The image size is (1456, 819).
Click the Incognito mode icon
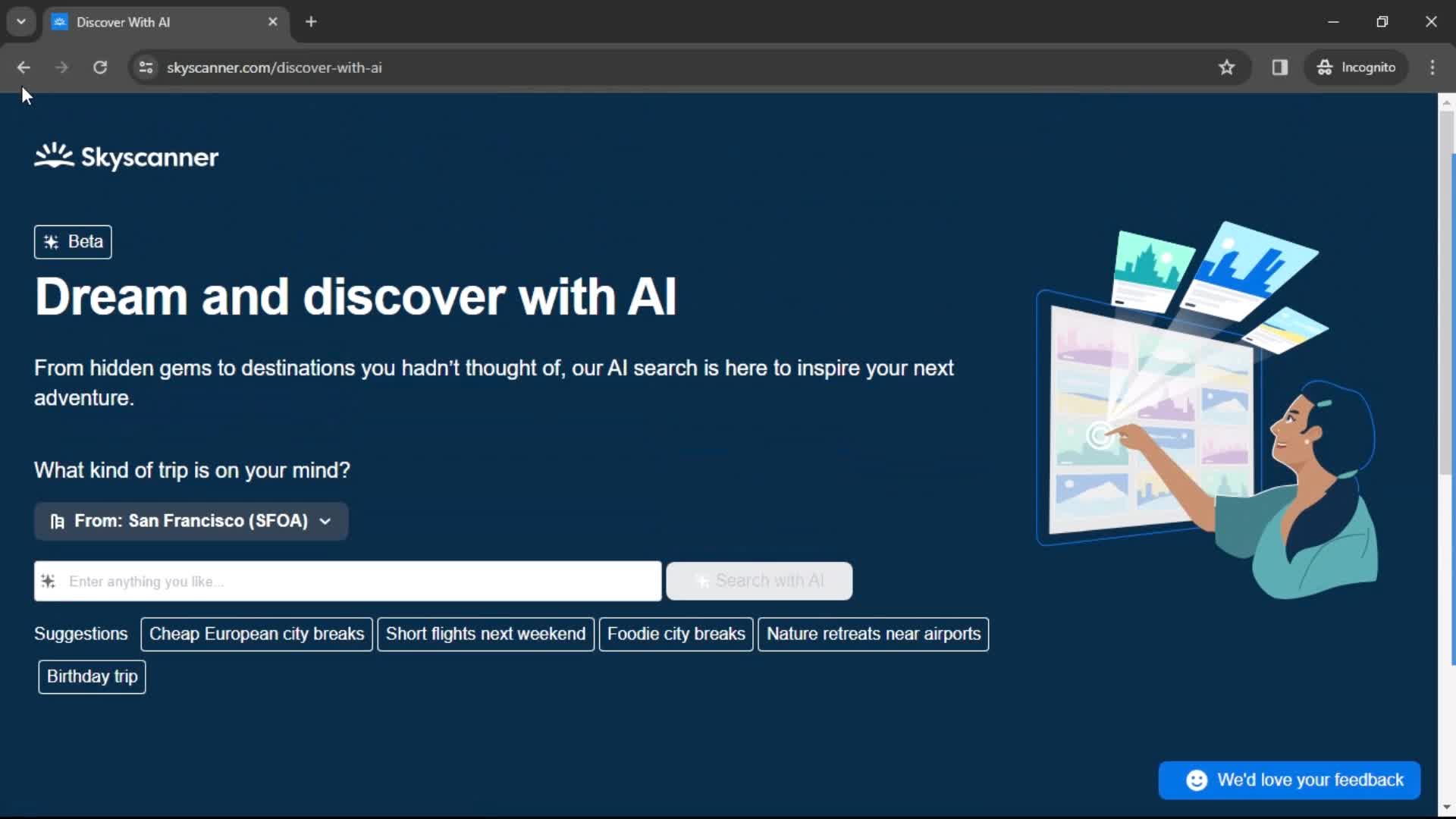coord(1326,67)
